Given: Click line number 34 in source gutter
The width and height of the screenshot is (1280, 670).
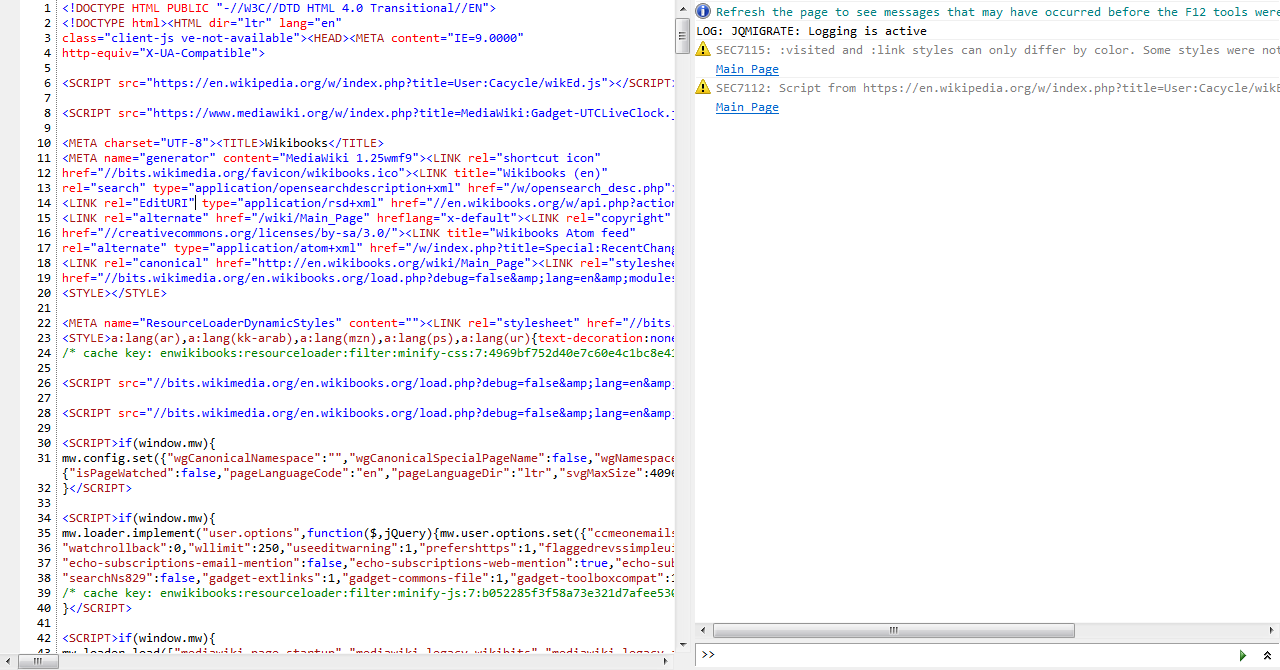Looking at the screenshot, I should (44, 518).
